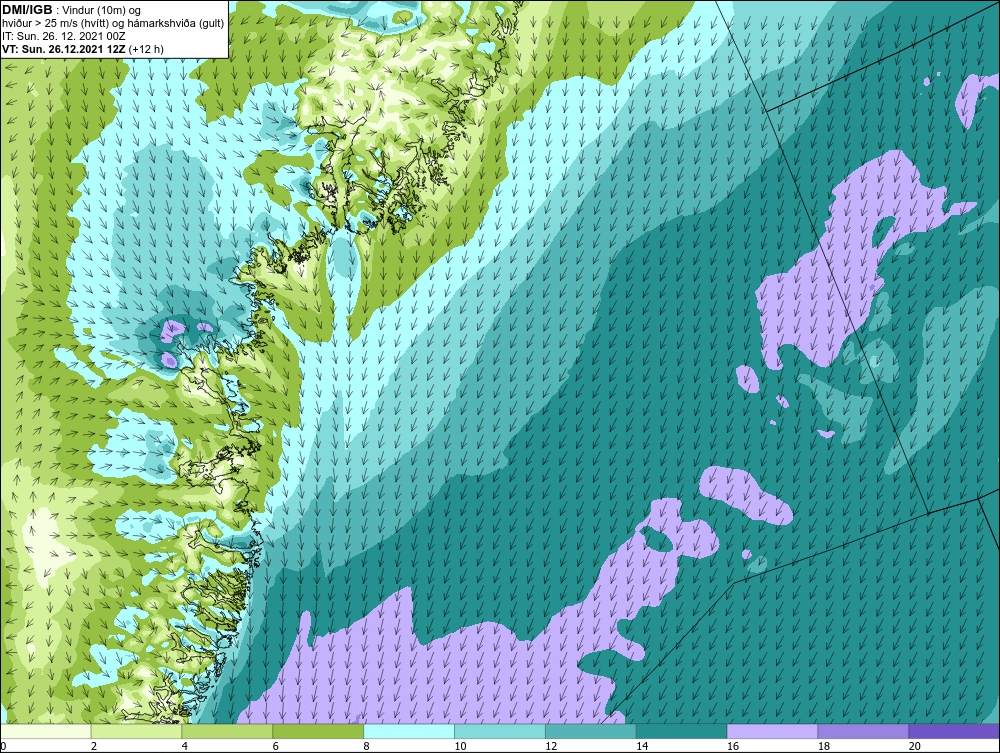Viewport: 1000px width, 753px height.
Task: Click legend tick label '12'
Action: pyautogui.click(x=551, y=746)
